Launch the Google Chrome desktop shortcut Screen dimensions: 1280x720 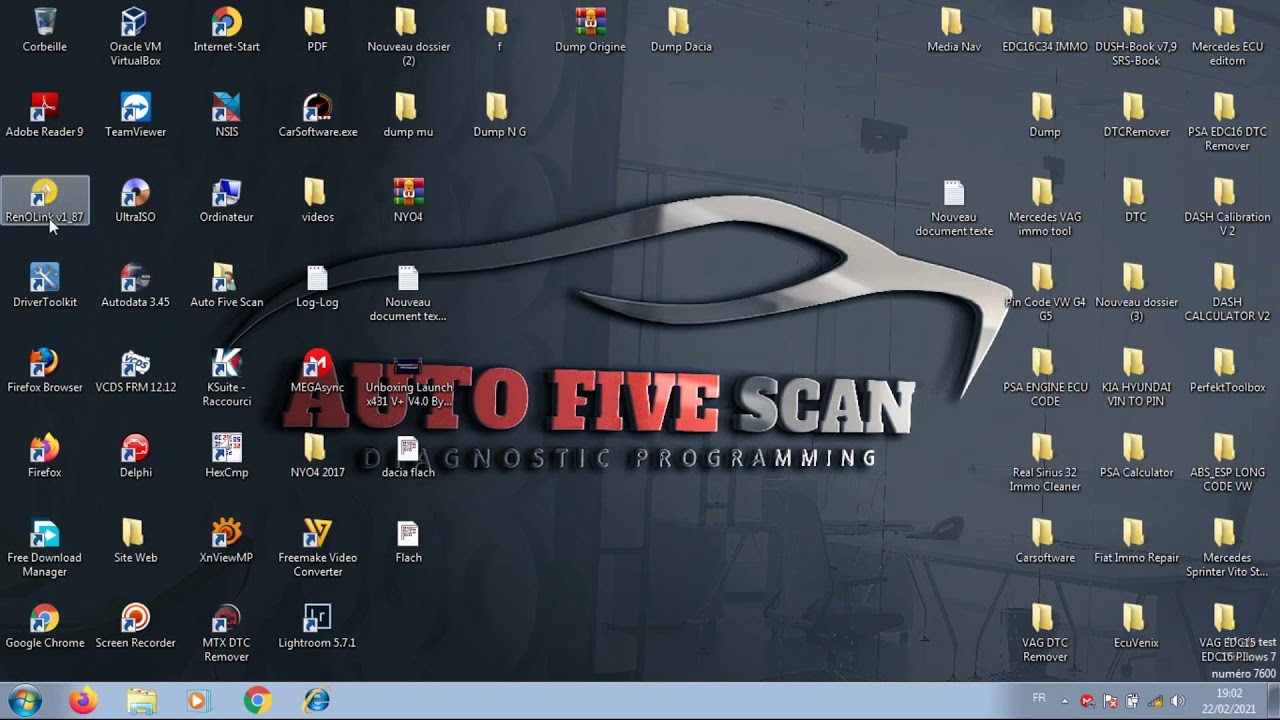coord(45,625)
